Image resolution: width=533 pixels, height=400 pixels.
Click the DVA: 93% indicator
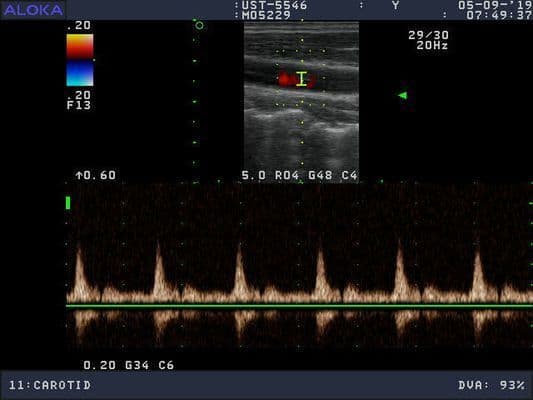[x=492, y=385]
